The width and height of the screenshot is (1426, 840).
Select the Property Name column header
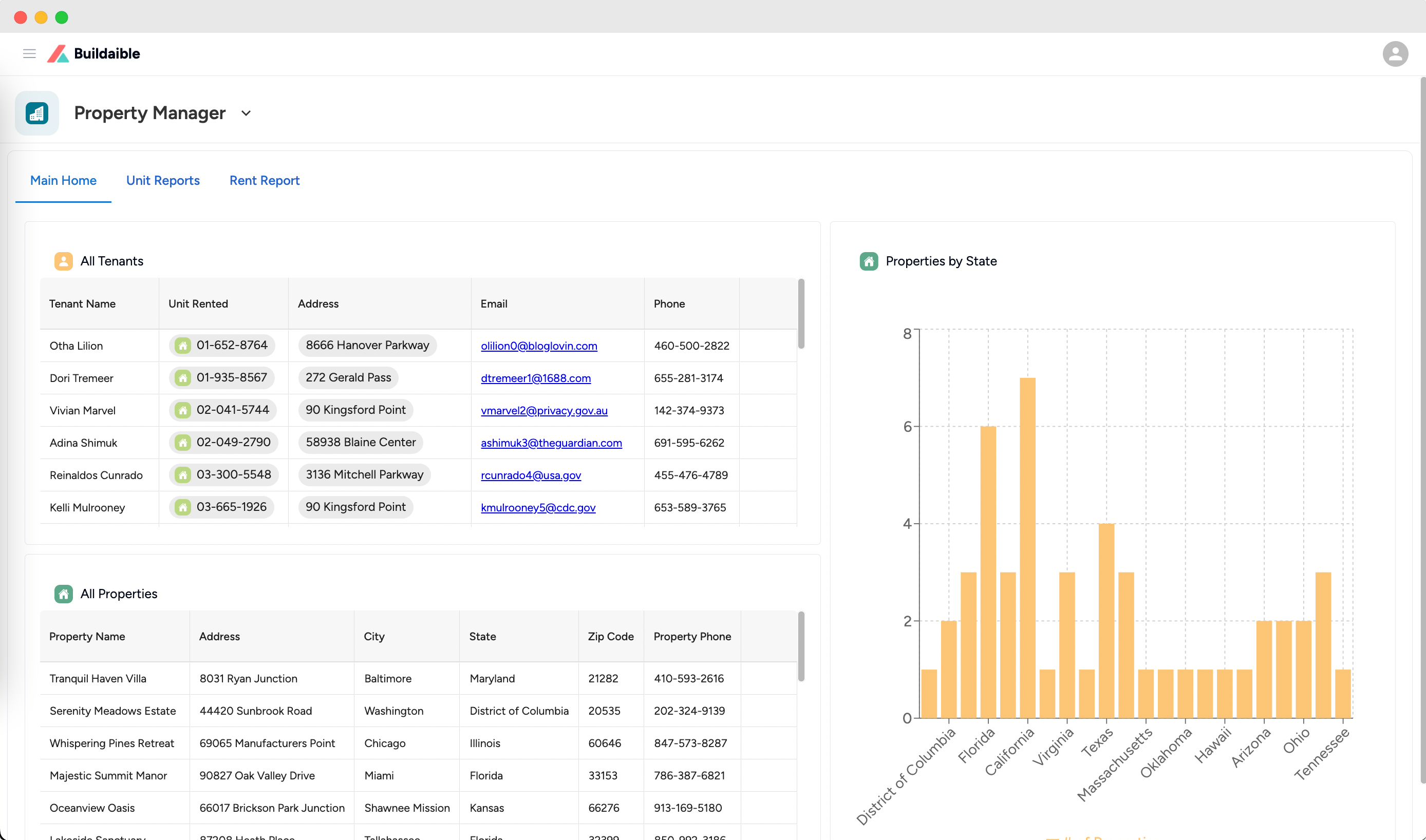click(115, 636)
